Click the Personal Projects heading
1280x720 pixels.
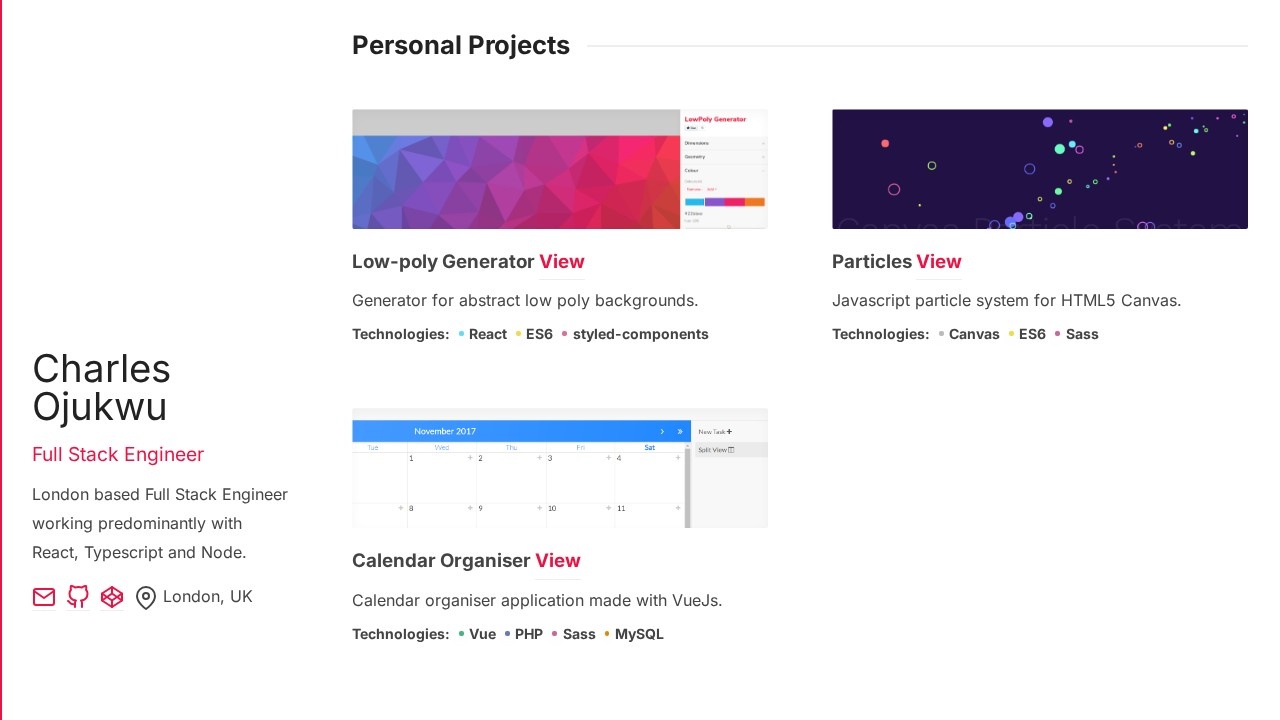pyautogui.click(x=460, y=46)
